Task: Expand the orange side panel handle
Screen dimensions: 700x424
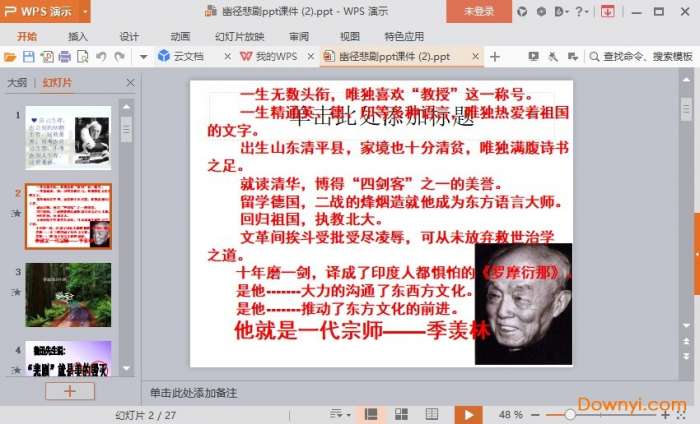Action: (x=697, y=254)
